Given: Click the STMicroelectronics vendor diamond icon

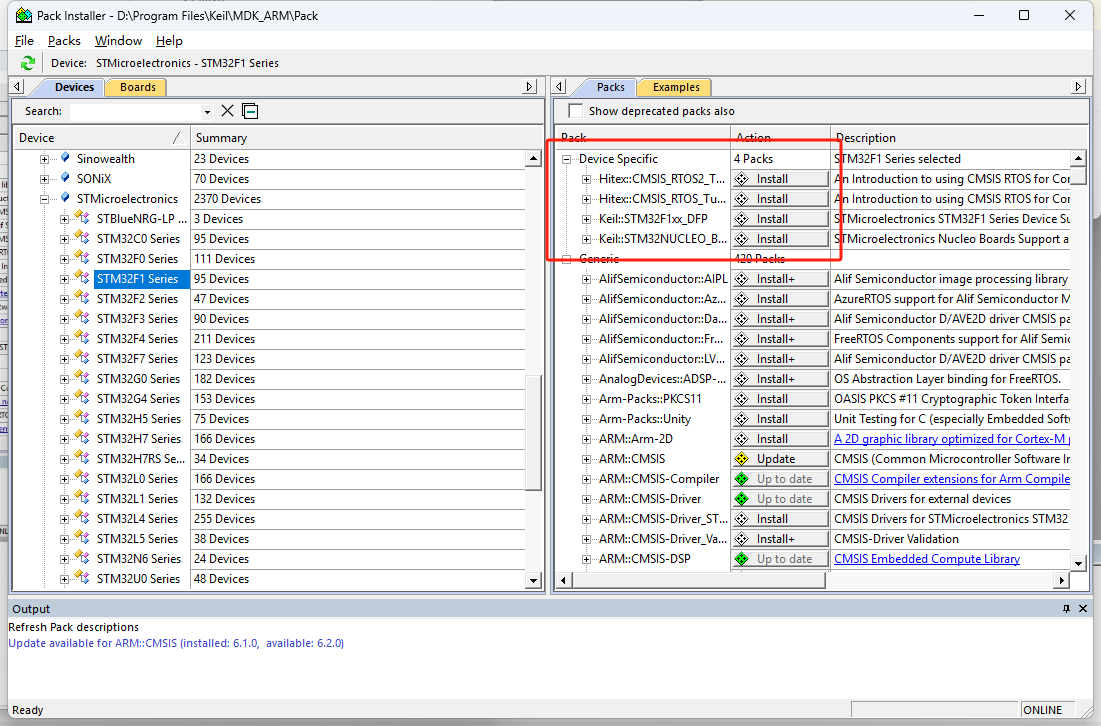Looking at the screenshot, I should [65, 198].
